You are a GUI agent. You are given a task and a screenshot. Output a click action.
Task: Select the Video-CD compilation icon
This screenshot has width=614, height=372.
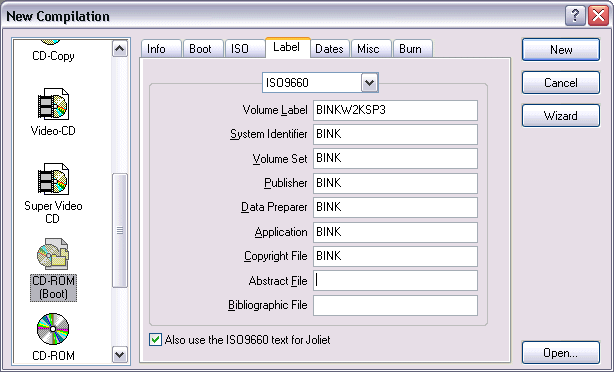tap(53, 104)
